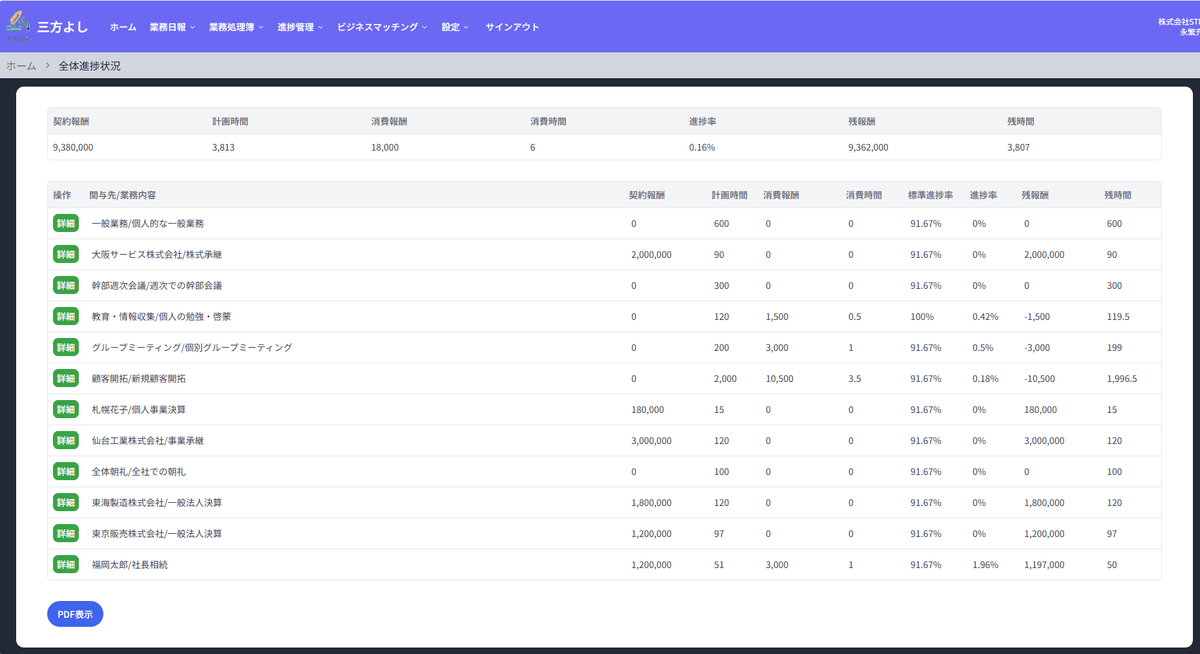Expand the 業務日報 dropdown menu
The height and width of the screenshot is (654, 1200).
172,27
